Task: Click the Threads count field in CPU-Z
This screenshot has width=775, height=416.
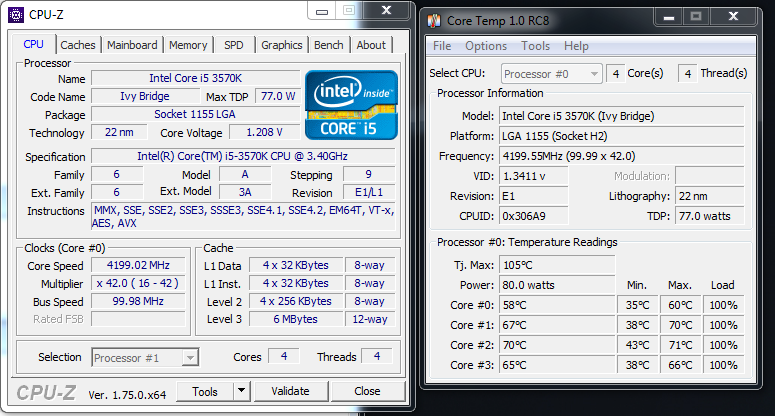Action: [377, 356]
